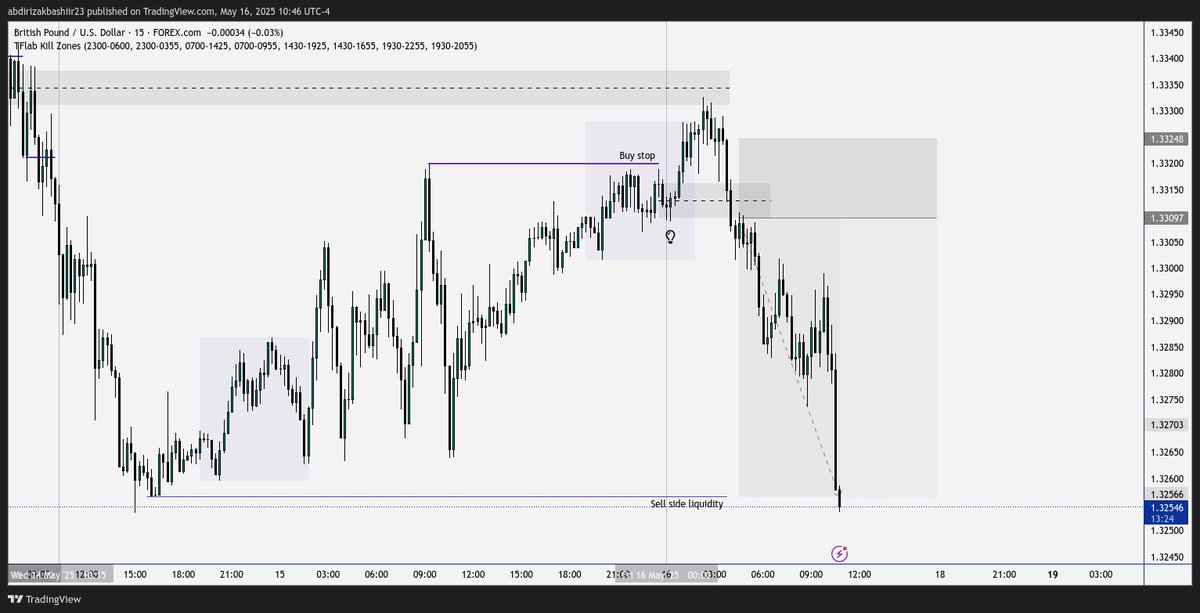This screenshot has width=1200, height=613.
Task: Click the TFlab Kill Zones indicator label
Action: 245,46
